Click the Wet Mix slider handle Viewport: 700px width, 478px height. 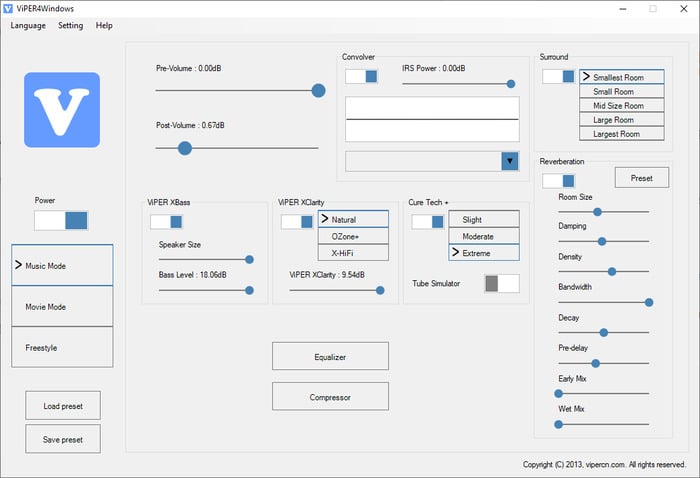pos(558,424)
